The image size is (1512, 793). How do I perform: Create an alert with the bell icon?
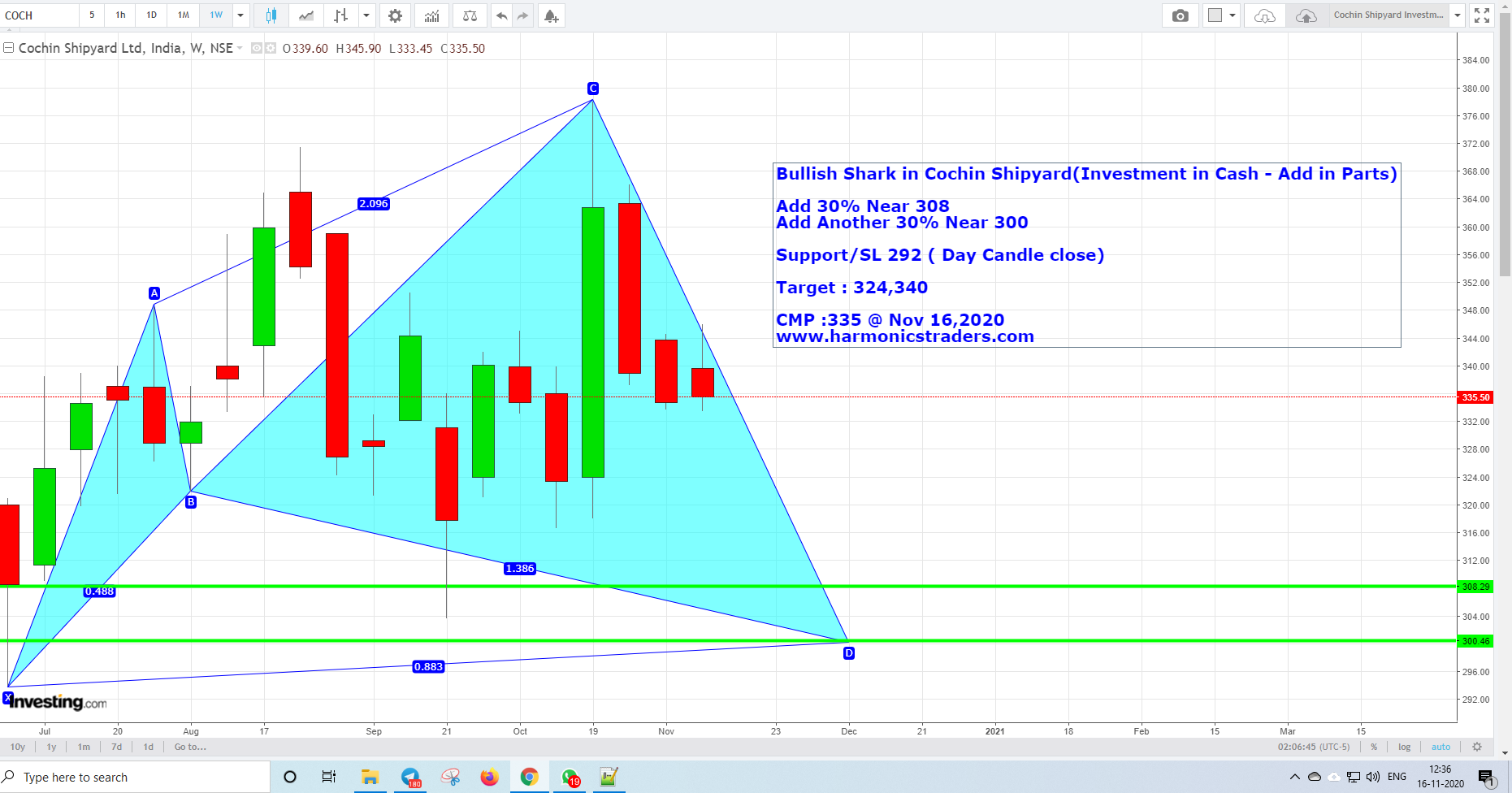[x=551, y=15]
